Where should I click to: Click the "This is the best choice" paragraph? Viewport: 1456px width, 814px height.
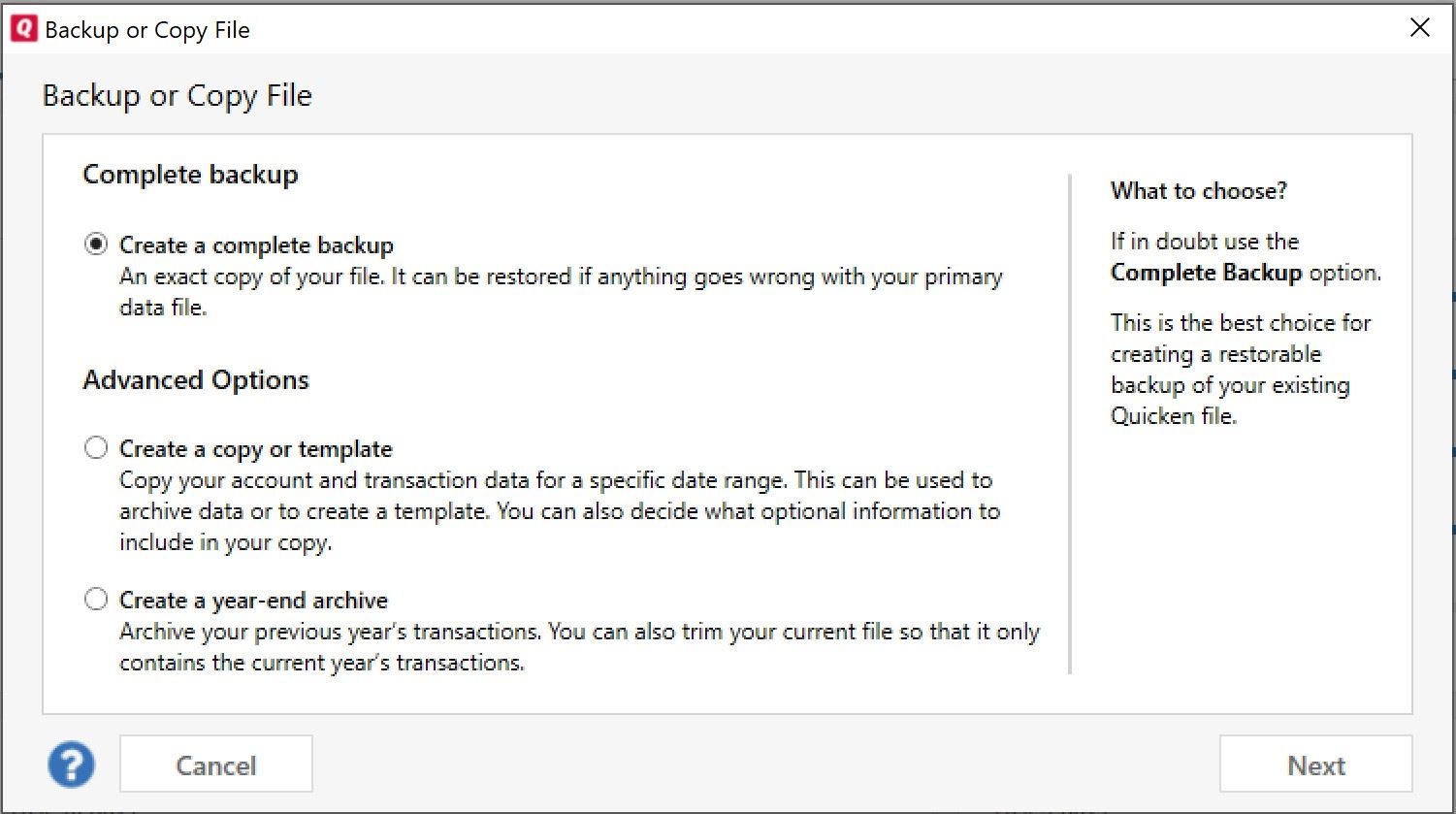(x=1240, y=369)
